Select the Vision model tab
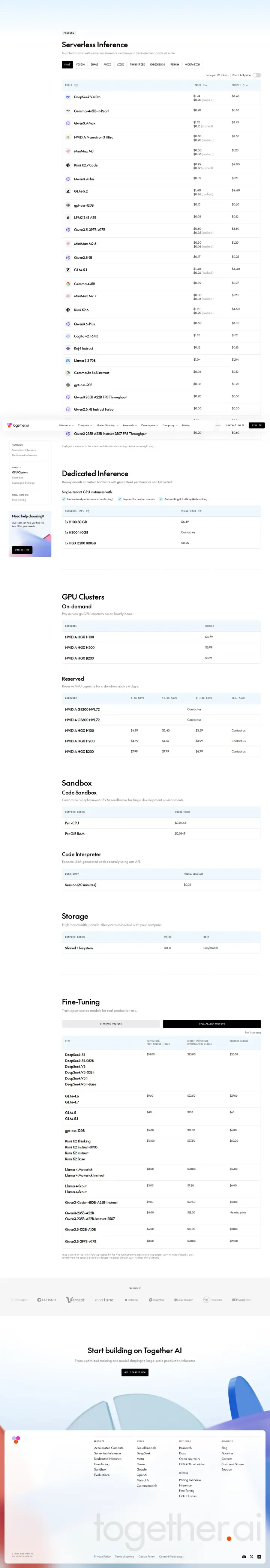Image resolution: width=270 pixels, height=1568 pixels. pos(80,64)
